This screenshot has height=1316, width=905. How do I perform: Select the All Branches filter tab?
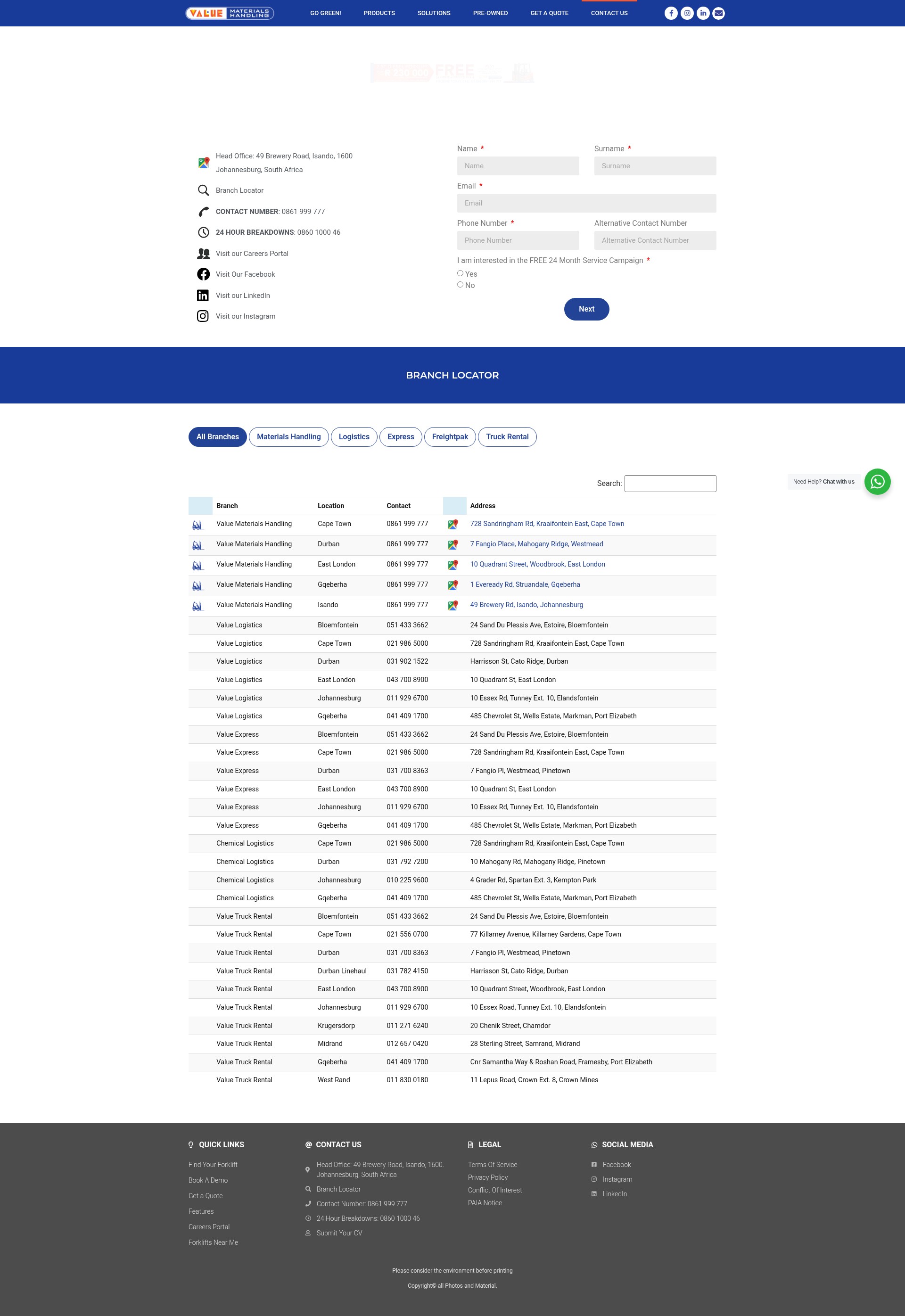(x=218, y=437)
